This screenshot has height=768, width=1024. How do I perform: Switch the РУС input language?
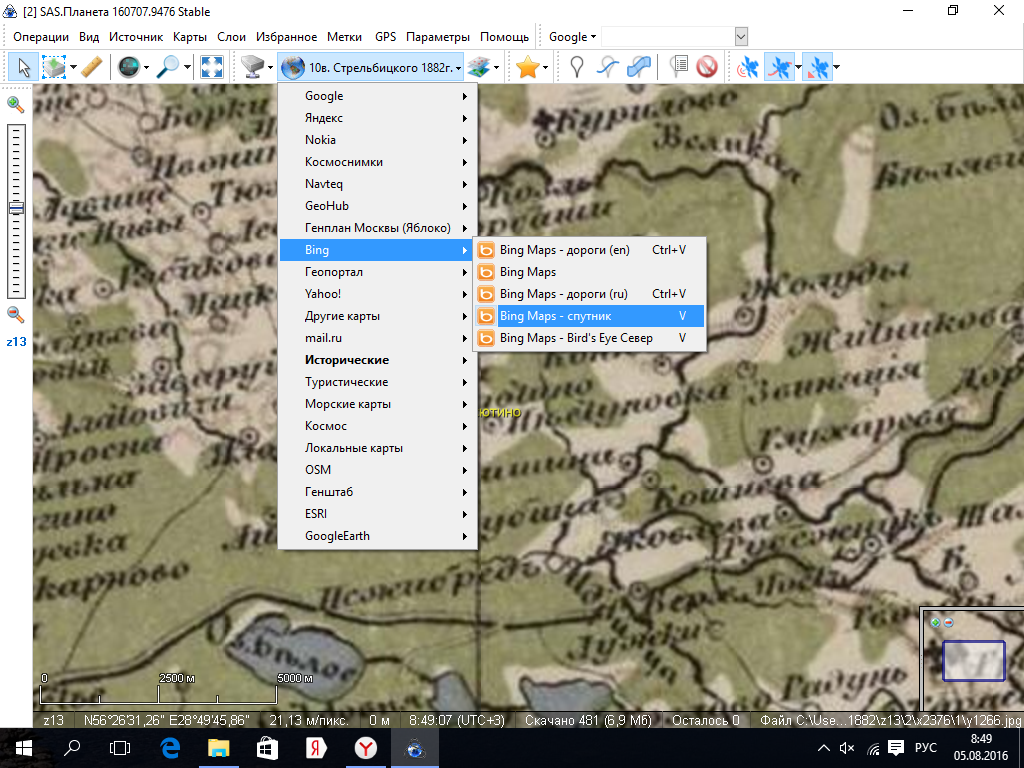925,748
